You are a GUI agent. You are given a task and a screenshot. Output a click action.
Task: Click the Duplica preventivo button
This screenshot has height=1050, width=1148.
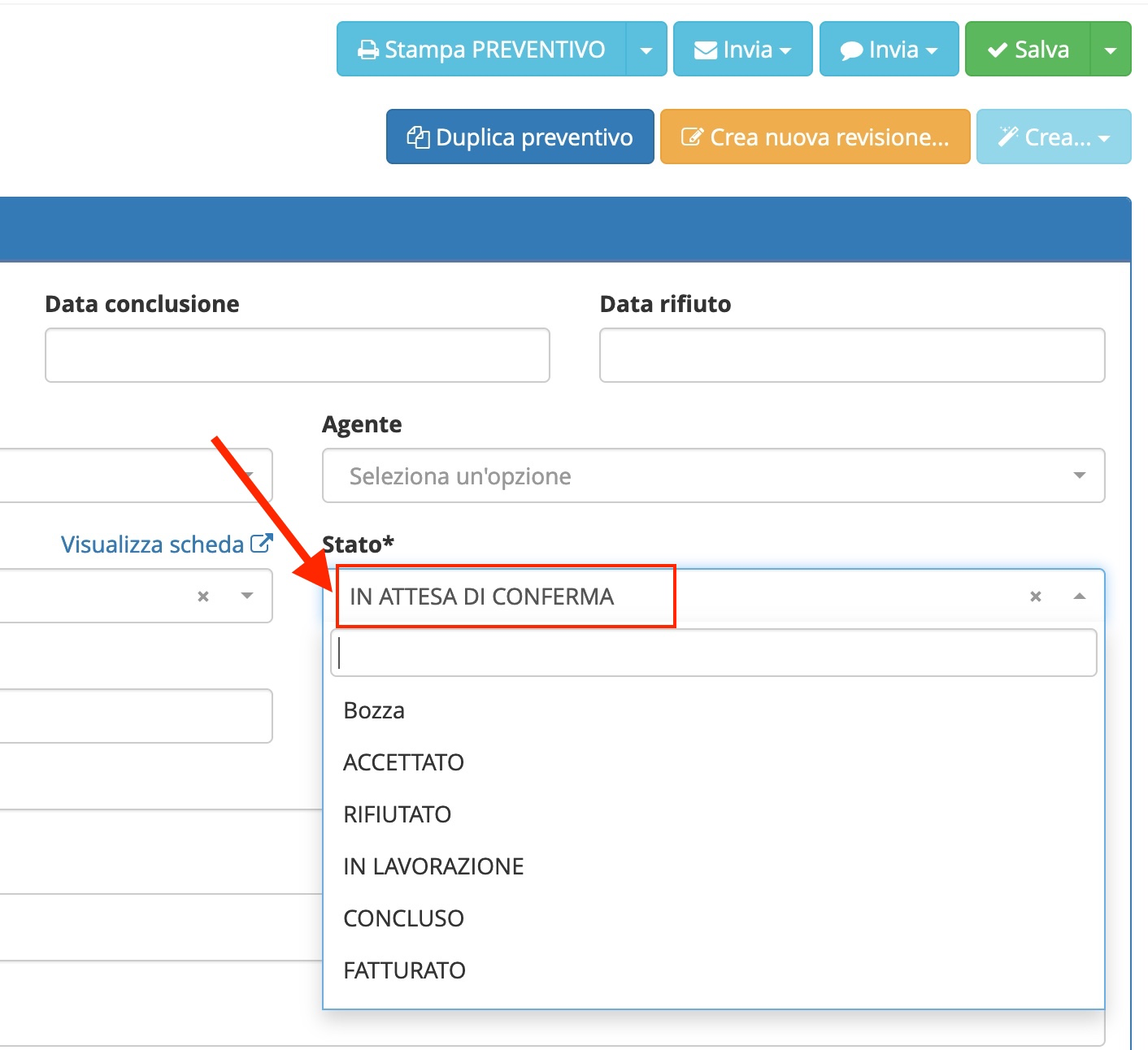click(520, 137)
